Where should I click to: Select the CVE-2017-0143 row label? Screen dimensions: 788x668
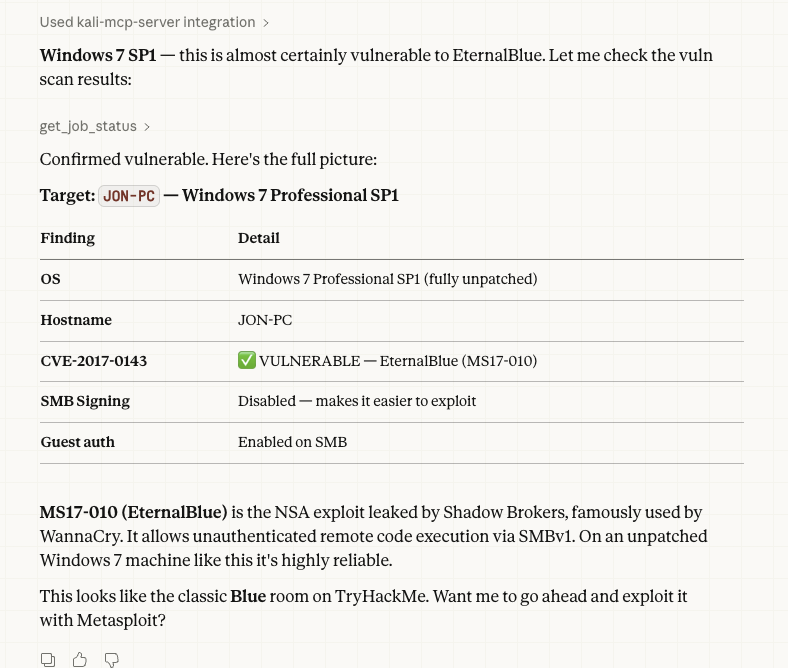(x=94, y=361)
